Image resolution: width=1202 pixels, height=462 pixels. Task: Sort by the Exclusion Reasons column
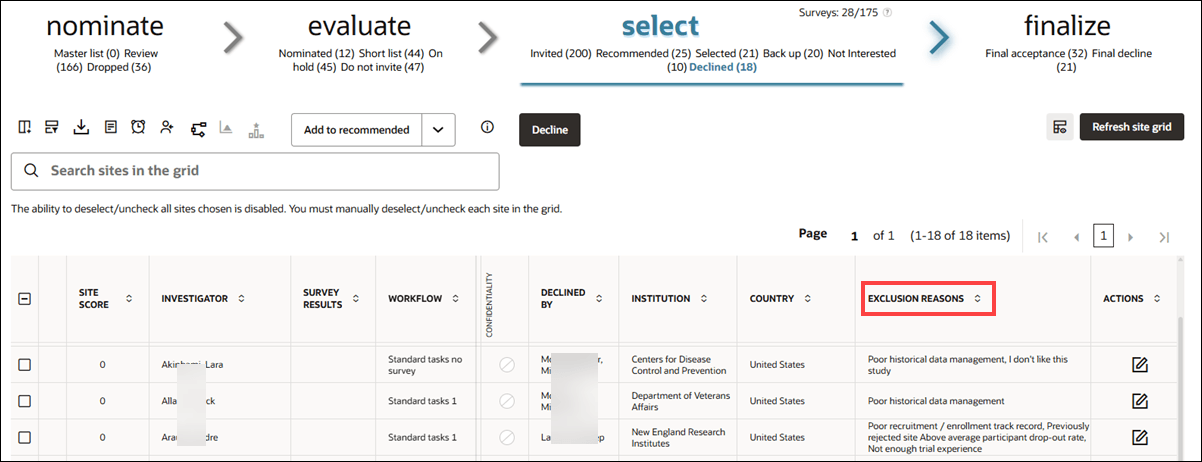(x=977, y=298)
